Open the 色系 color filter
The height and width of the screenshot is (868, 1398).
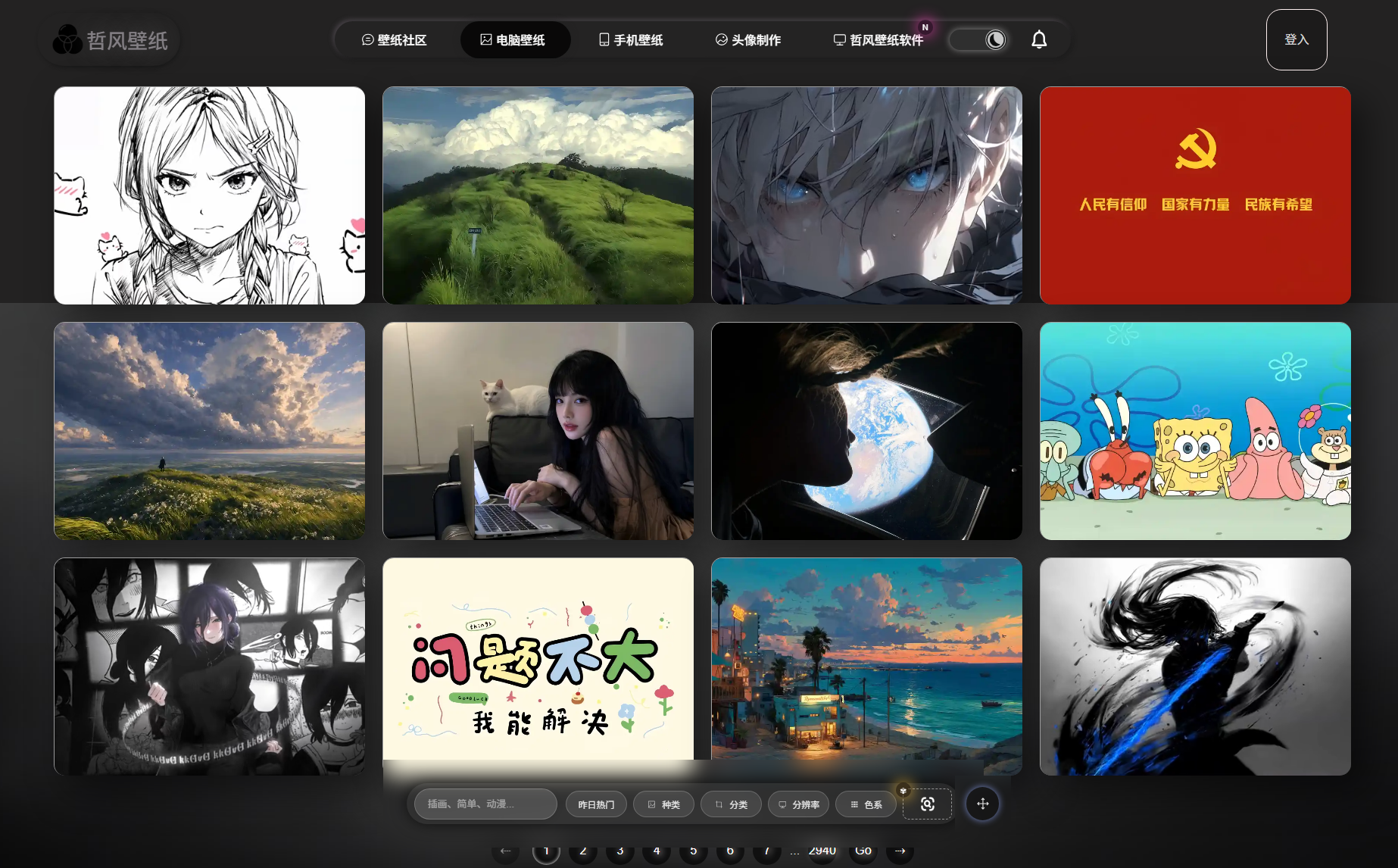pyautogui.click(x=866, y=804)
